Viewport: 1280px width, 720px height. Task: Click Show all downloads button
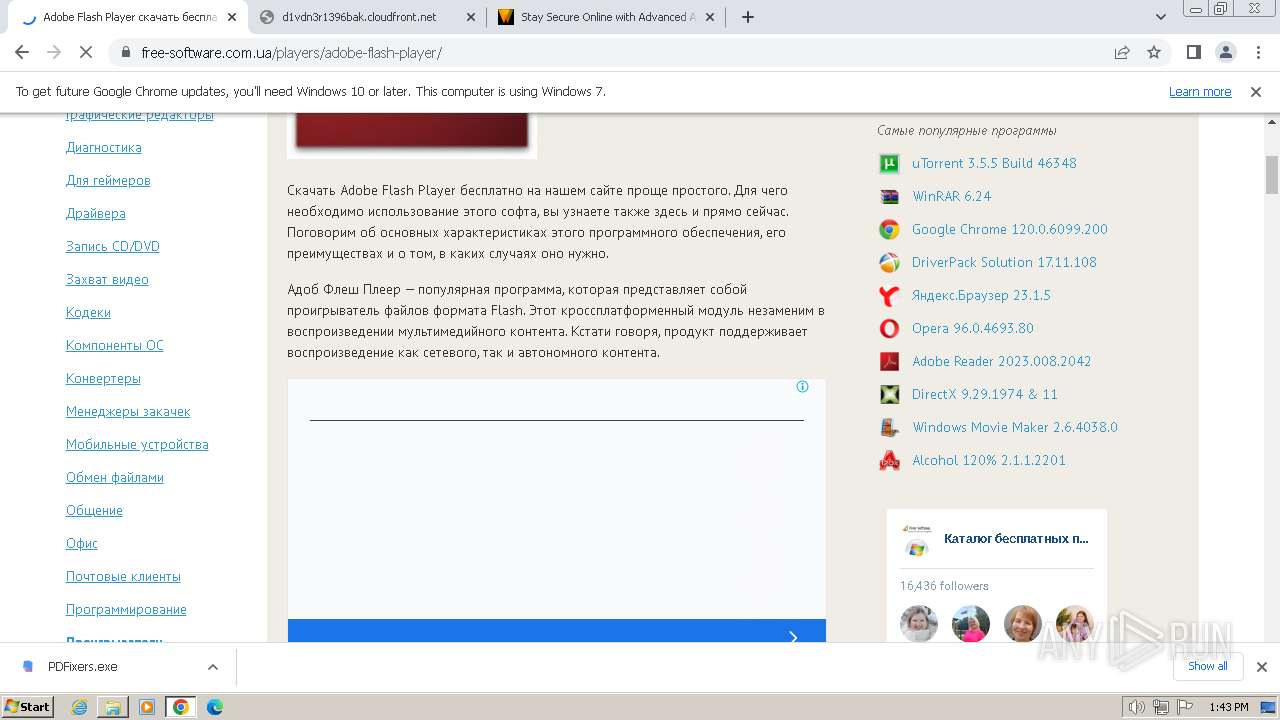click(x=1208, y=666)
